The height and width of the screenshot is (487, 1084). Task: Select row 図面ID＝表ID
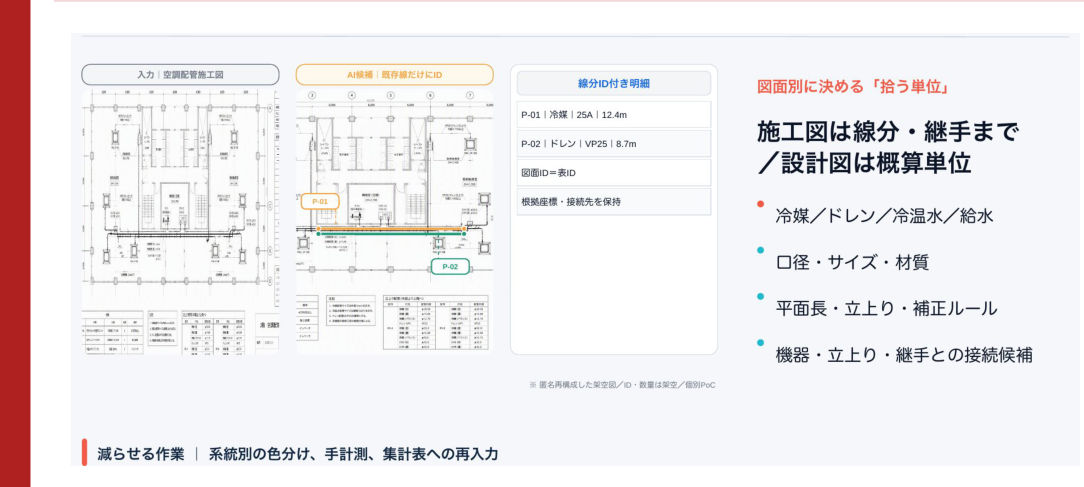click(x=614, y=173)
